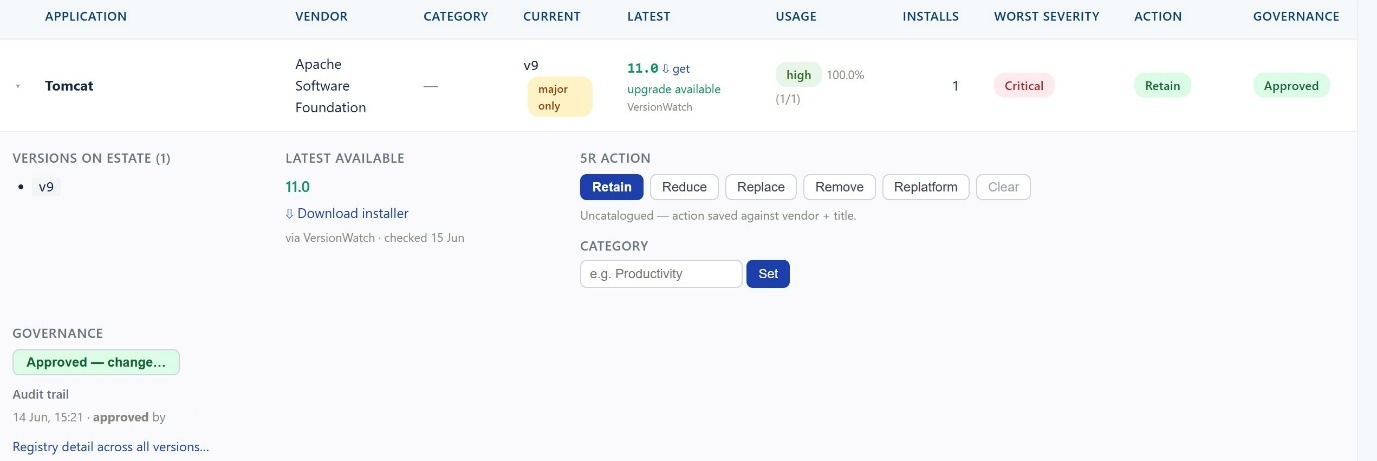Open the Download installer link
This screenshot has width=1377, height=461.
[347, 213]
